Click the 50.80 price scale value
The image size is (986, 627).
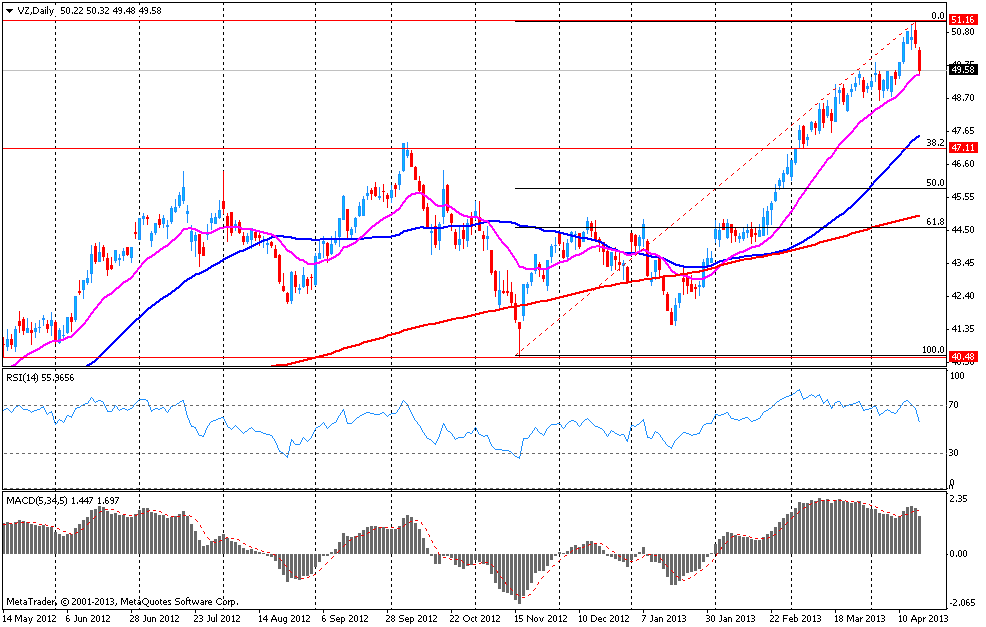tap(963, 31)
